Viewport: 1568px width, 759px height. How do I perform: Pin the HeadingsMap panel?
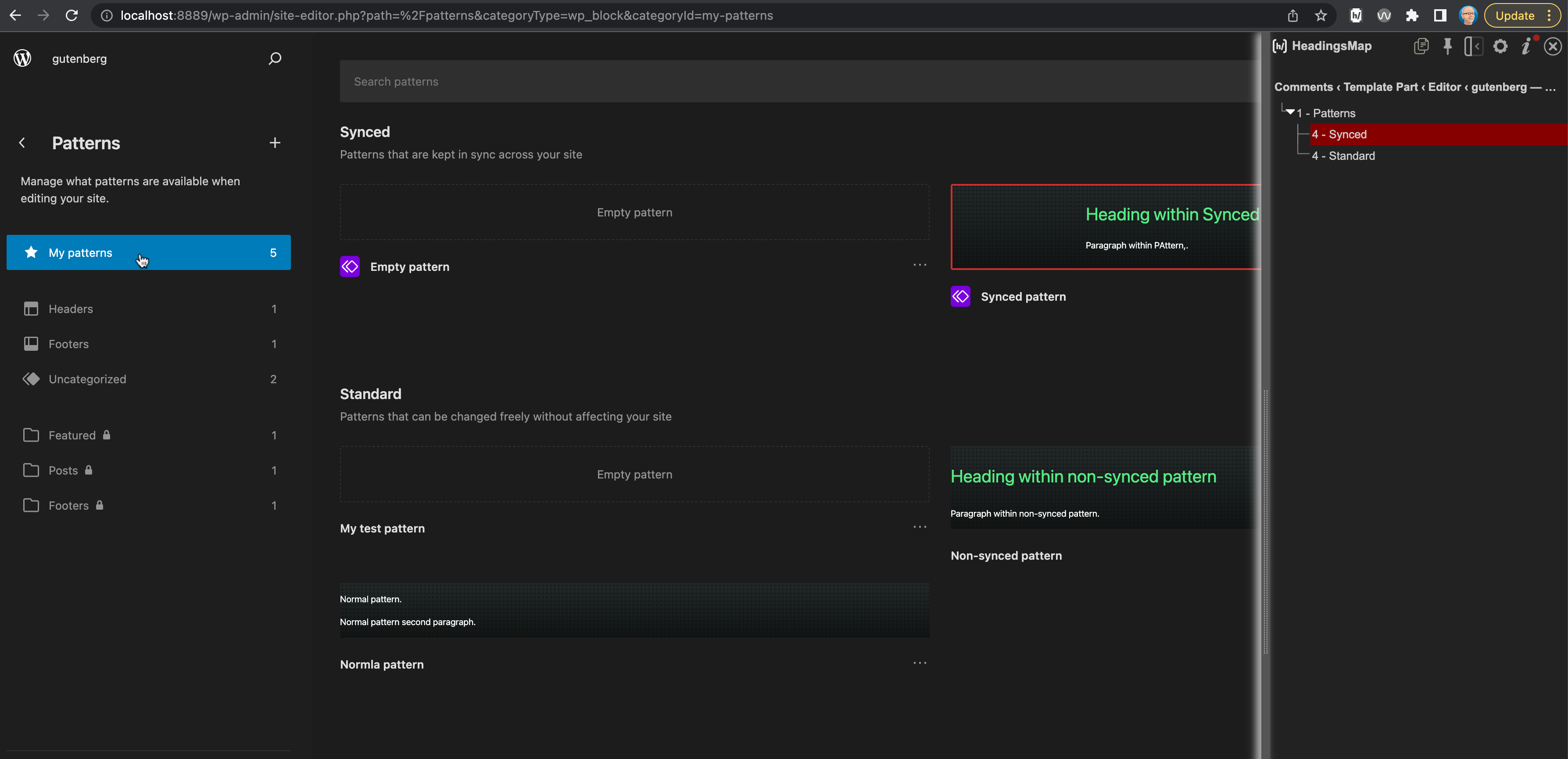point(1448,46)
